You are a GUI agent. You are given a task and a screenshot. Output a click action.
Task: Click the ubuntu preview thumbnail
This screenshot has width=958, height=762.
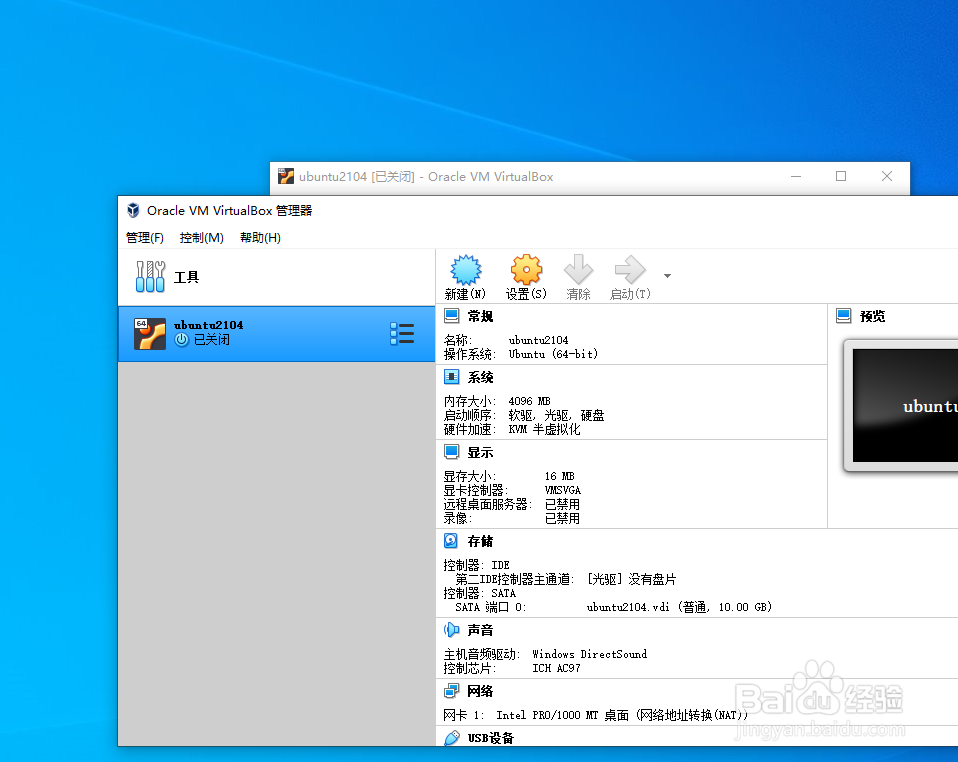(x=901, y=406)
